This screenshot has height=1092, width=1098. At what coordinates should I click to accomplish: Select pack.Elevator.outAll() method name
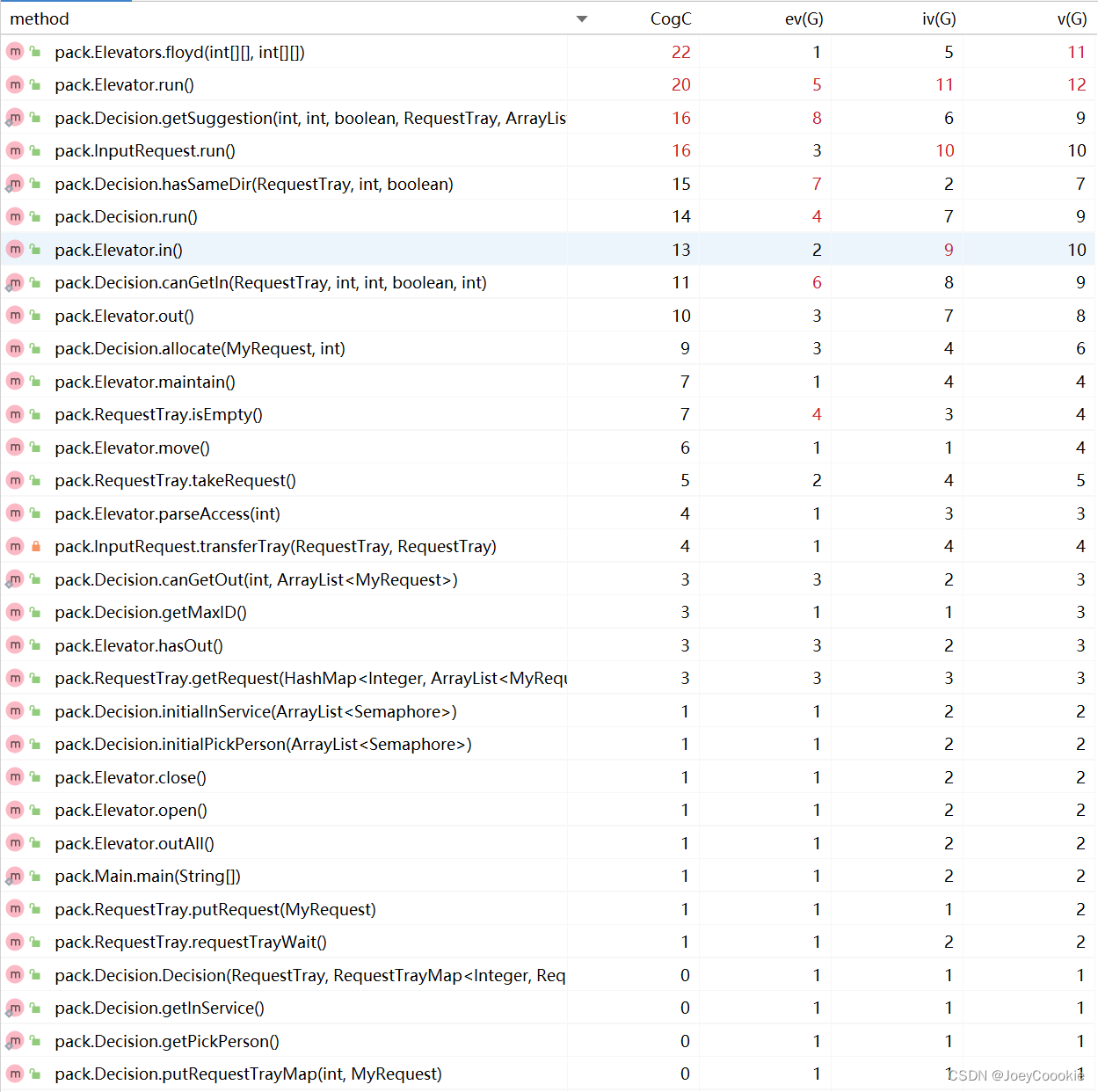[x=135, y=843]
